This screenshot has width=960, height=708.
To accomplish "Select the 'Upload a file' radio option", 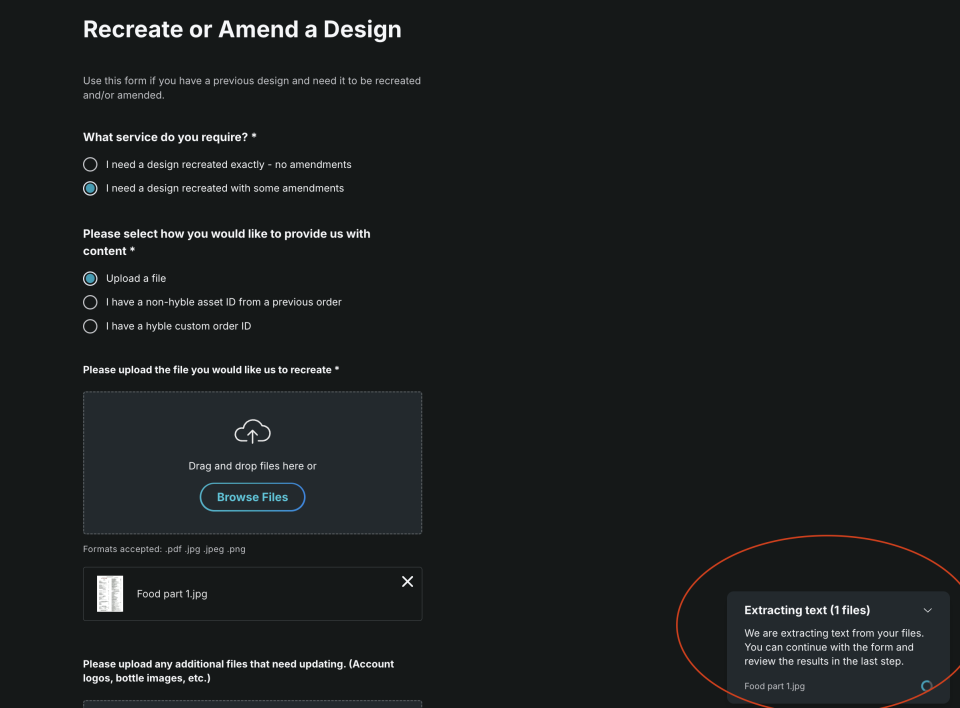I will 90,278.
